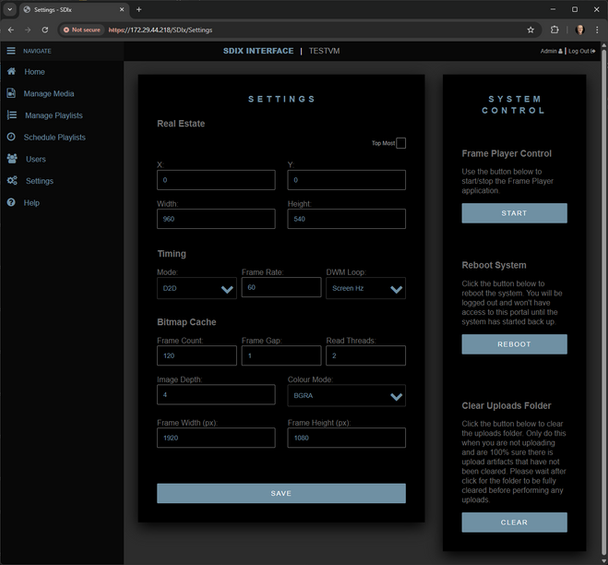Click the Users group icon
The height and width of the screenshot is (565, 608).
pos(12,159)
